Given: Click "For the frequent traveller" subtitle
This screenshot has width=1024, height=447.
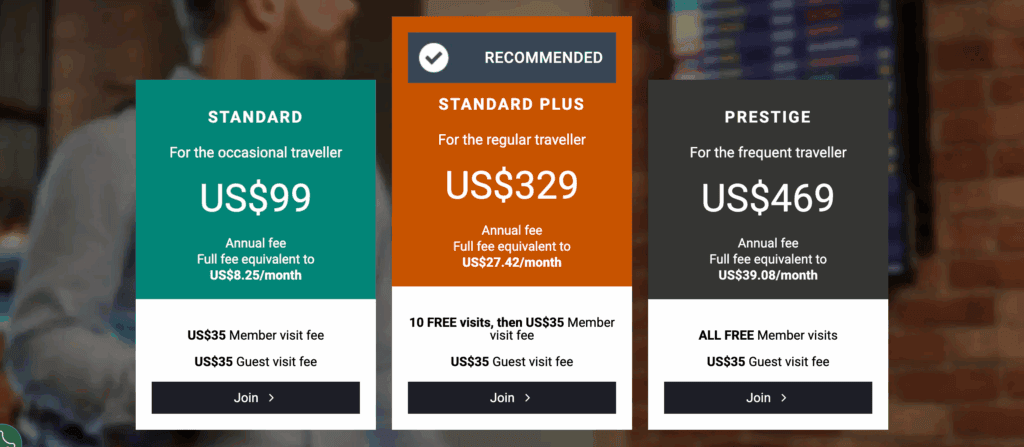Looking at the screenshot, I should point(767,153).
